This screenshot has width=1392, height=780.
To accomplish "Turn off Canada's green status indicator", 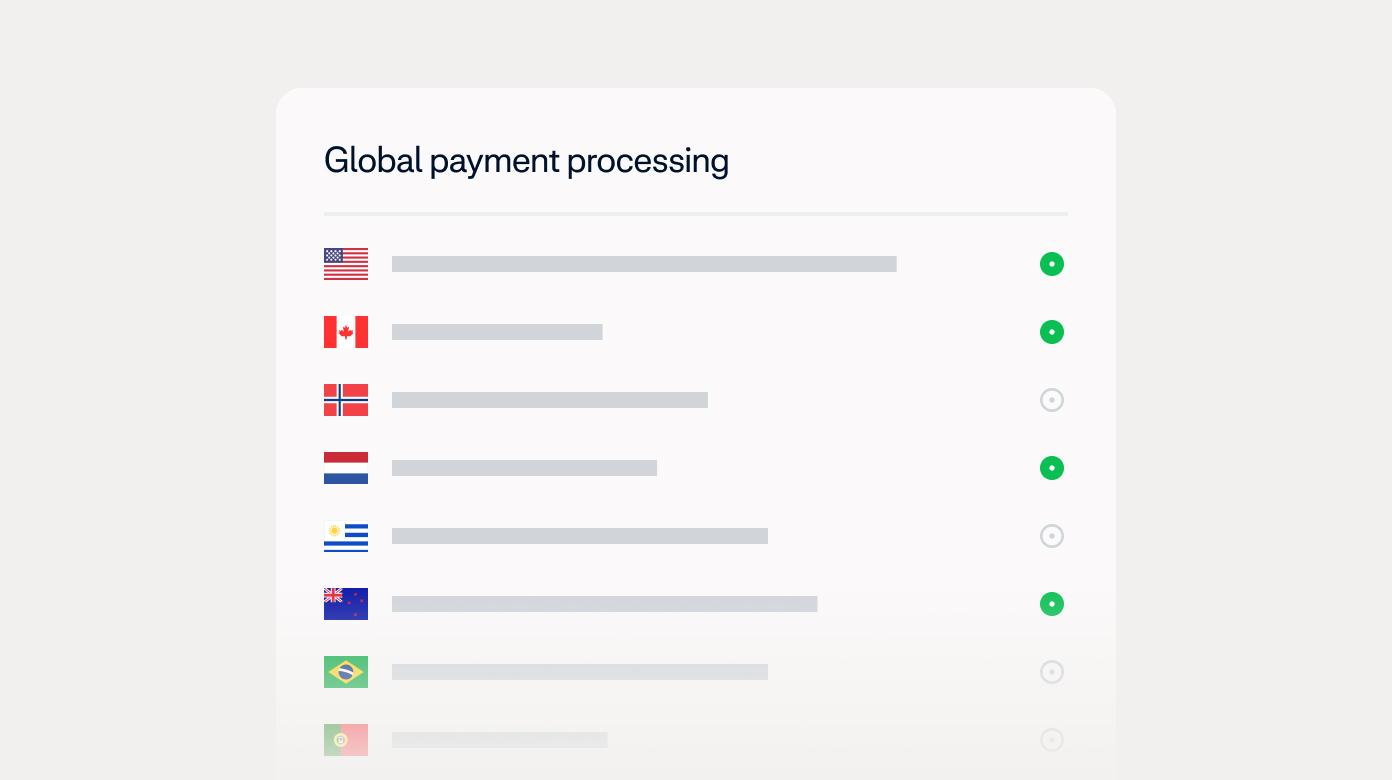I will 1052,332.
